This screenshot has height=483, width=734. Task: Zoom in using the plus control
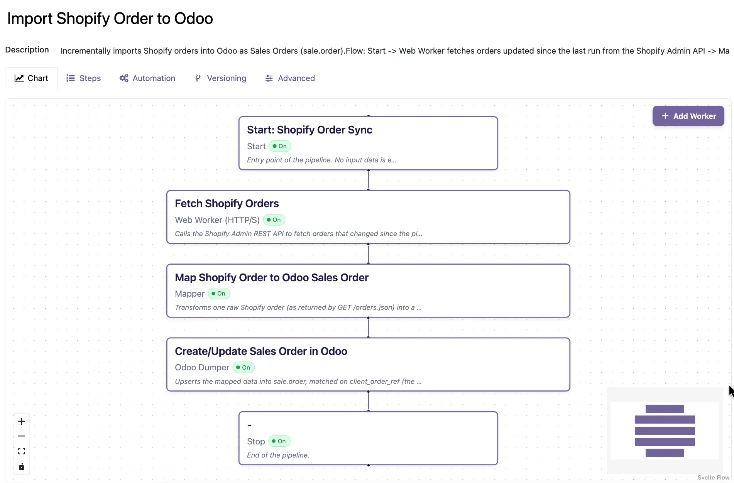tap(21, 421)
